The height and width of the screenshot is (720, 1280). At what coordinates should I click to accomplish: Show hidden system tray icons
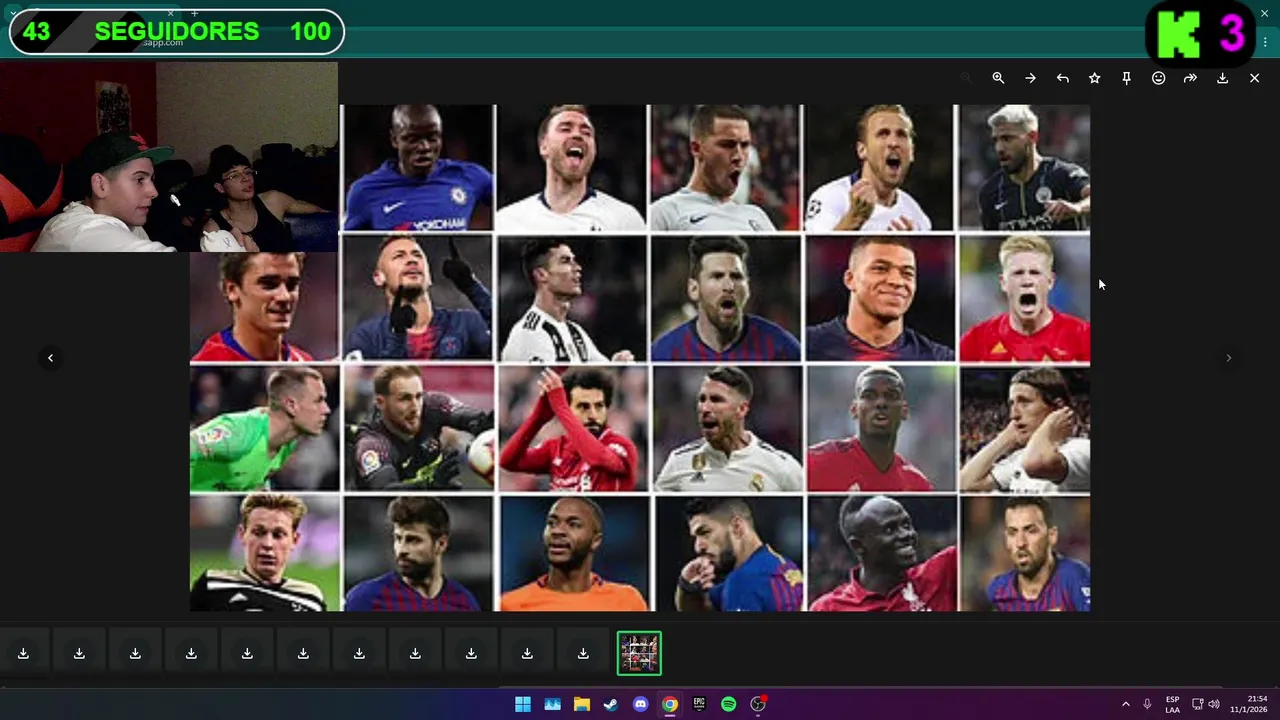(x=1125, y=704)
